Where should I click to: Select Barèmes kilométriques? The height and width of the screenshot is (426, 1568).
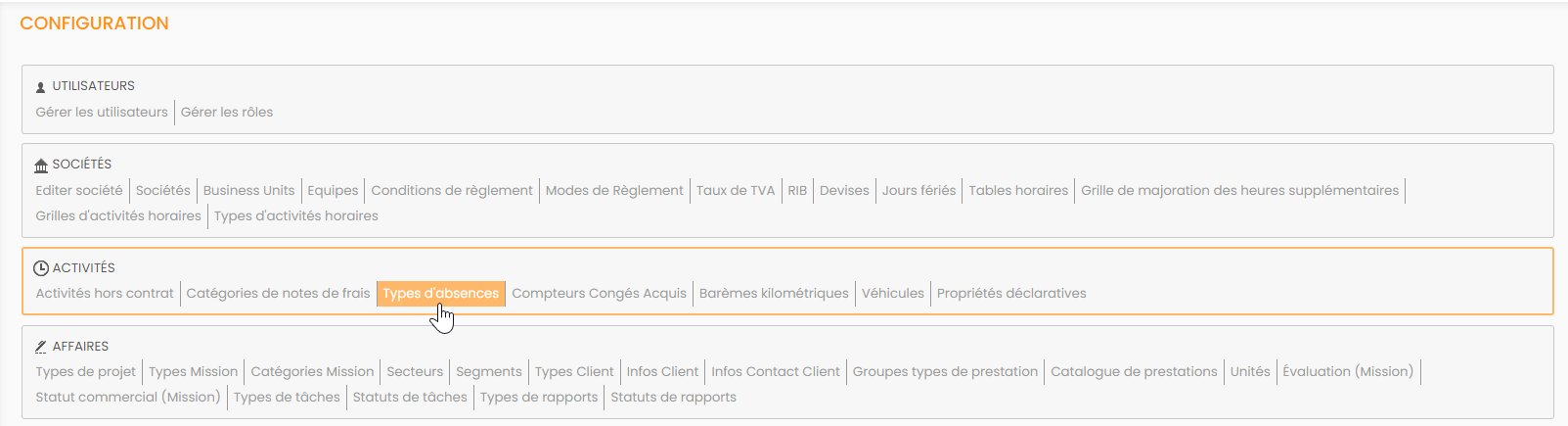click(x=774, y=294)
